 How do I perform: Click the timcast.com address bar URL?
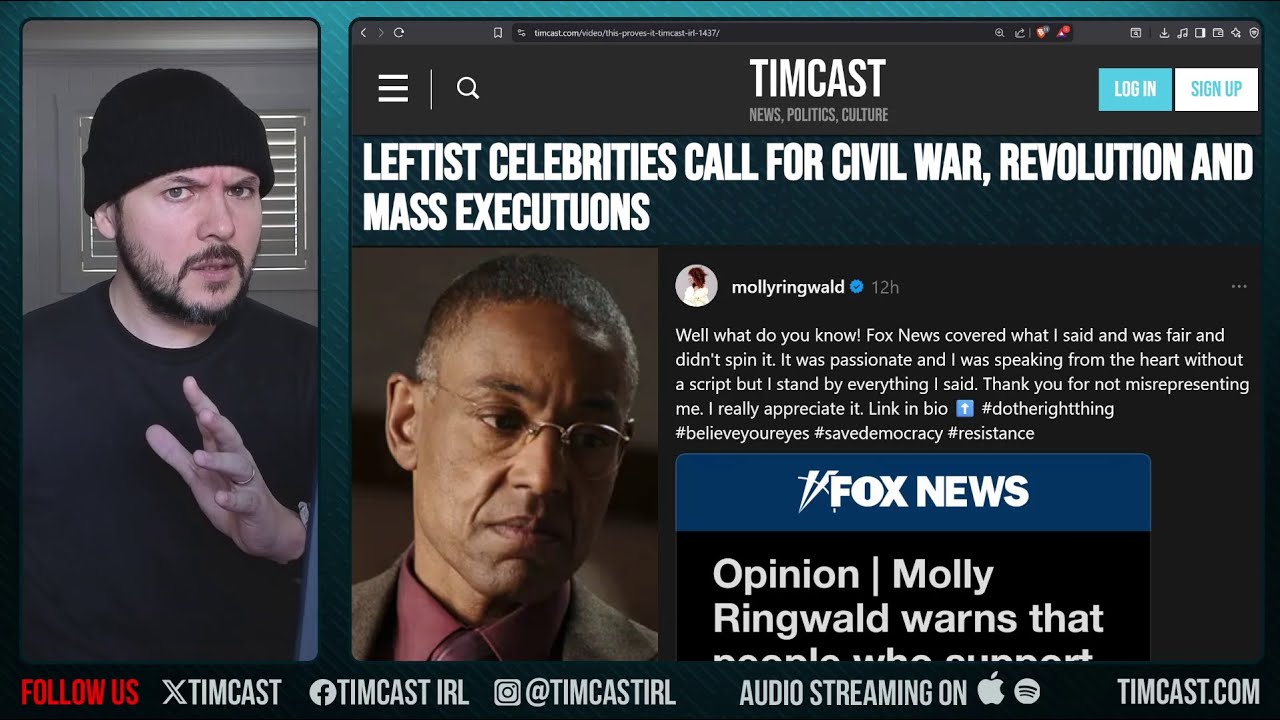pos(626,33)
